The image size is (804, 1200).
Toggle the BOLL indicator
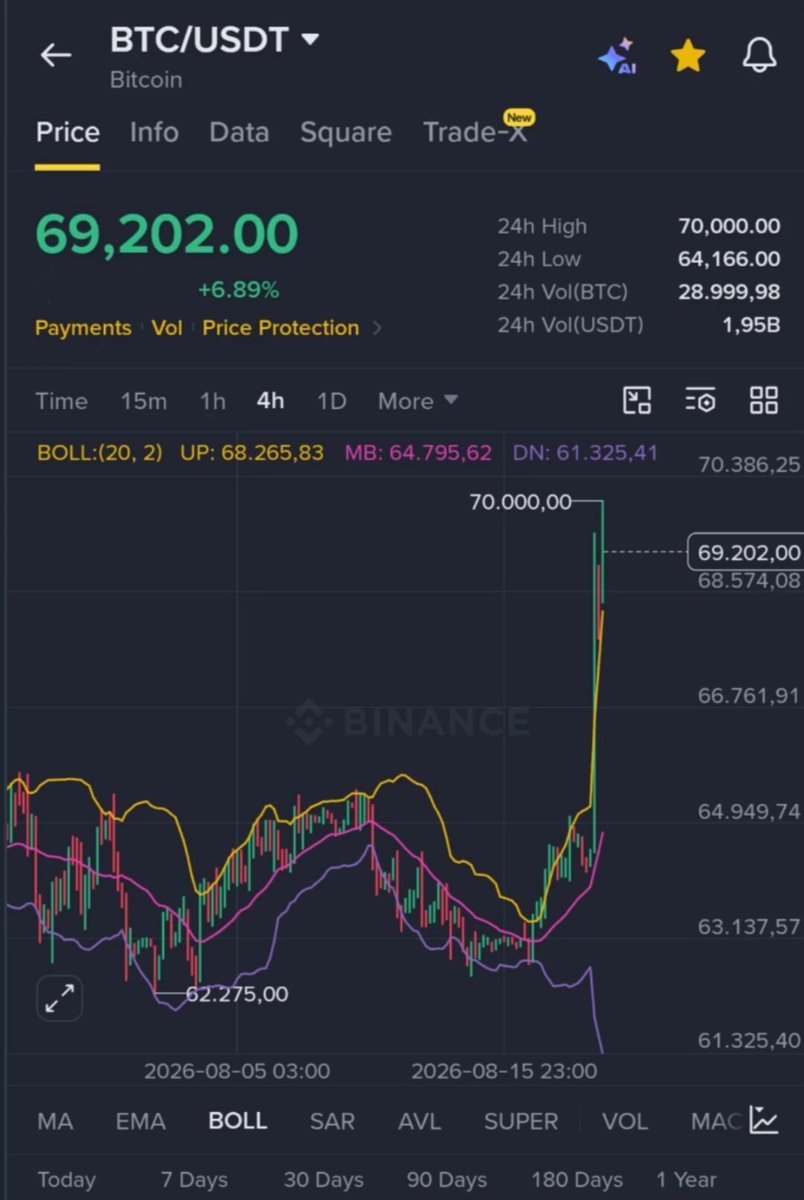(238, 1121)
